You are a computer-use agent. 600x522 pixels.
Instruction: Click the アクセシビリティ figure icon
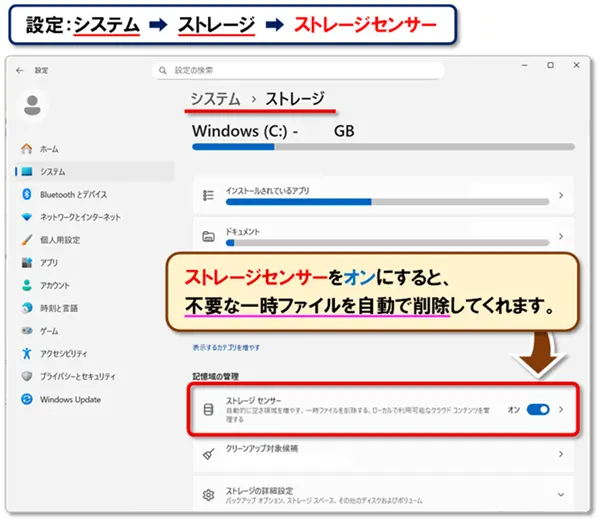(26, 354)
